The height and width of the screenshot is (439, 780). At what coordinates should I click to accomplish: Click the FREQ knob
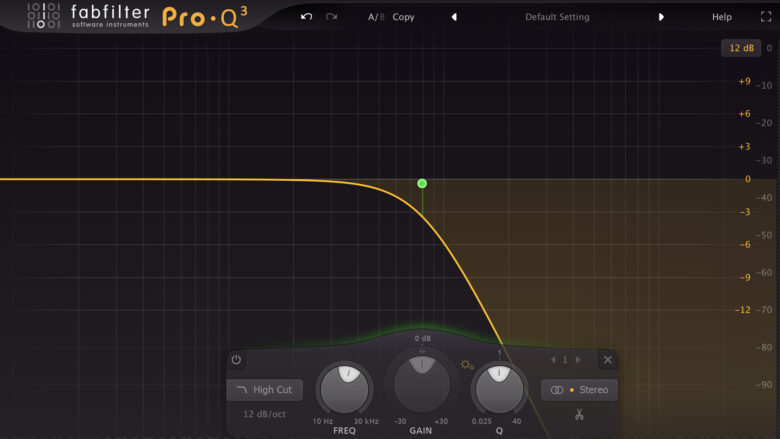[x=344, y=389]
